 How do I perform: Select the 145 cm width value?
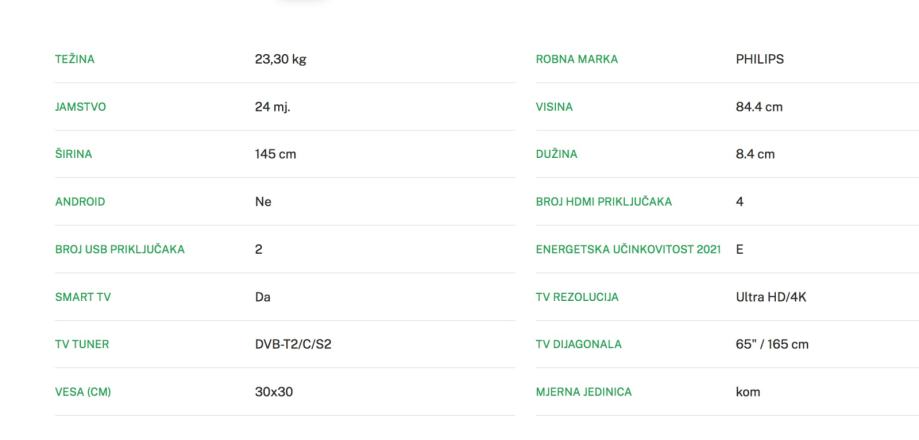[275, 154]
